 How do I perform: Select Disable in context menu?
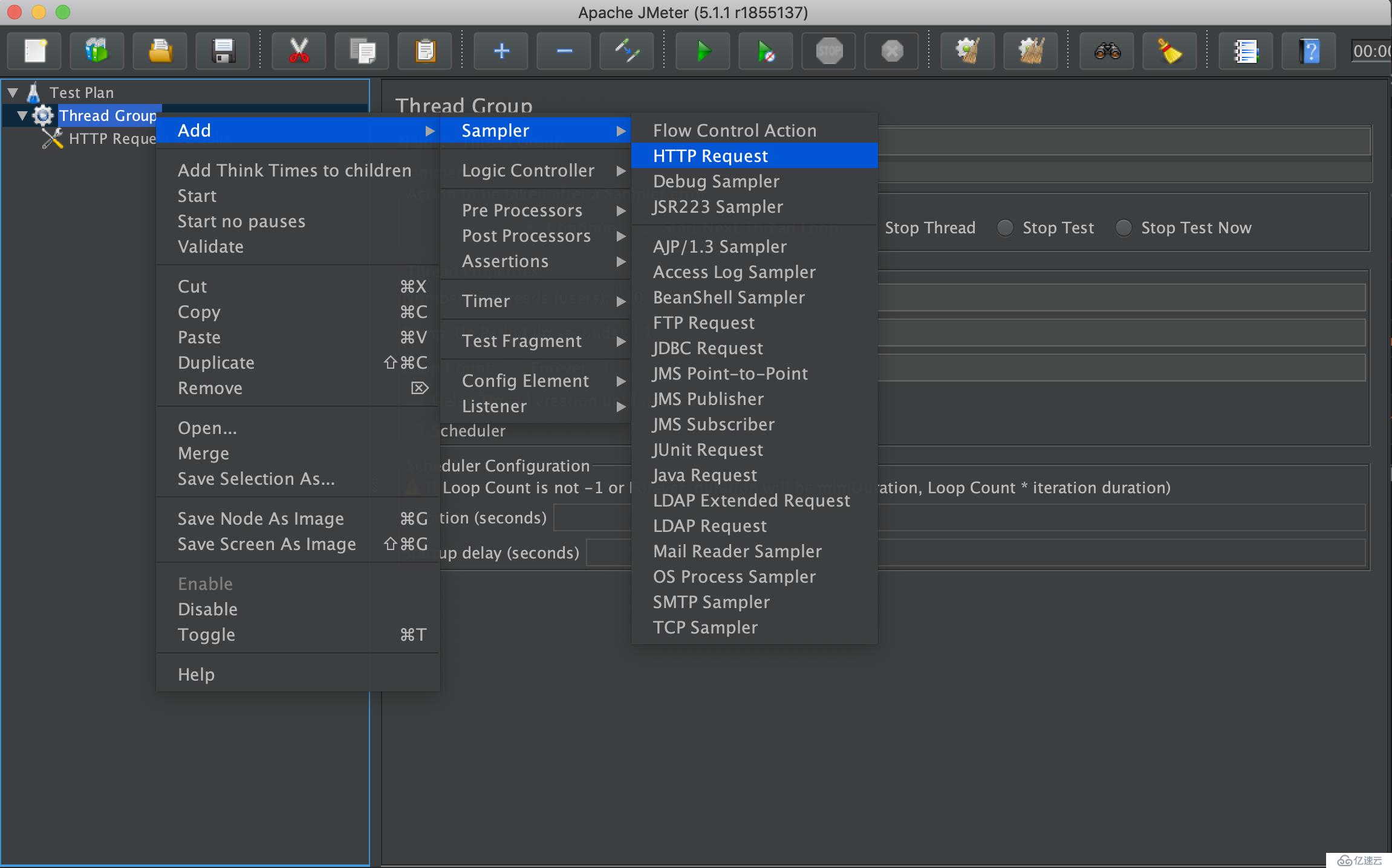pos(298,609)
